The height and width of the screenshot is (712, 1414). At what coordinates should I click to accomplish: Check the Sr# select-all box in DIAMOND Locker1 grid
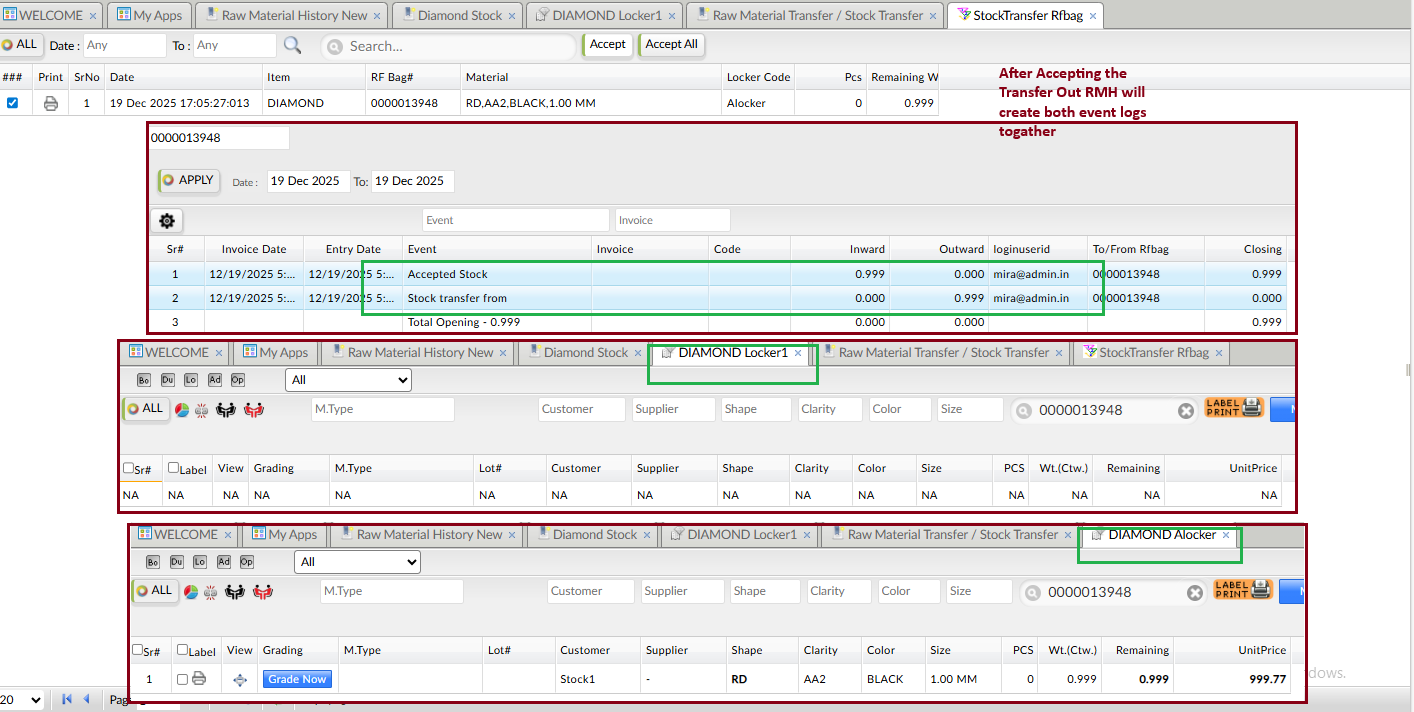[x=128, y=468]
